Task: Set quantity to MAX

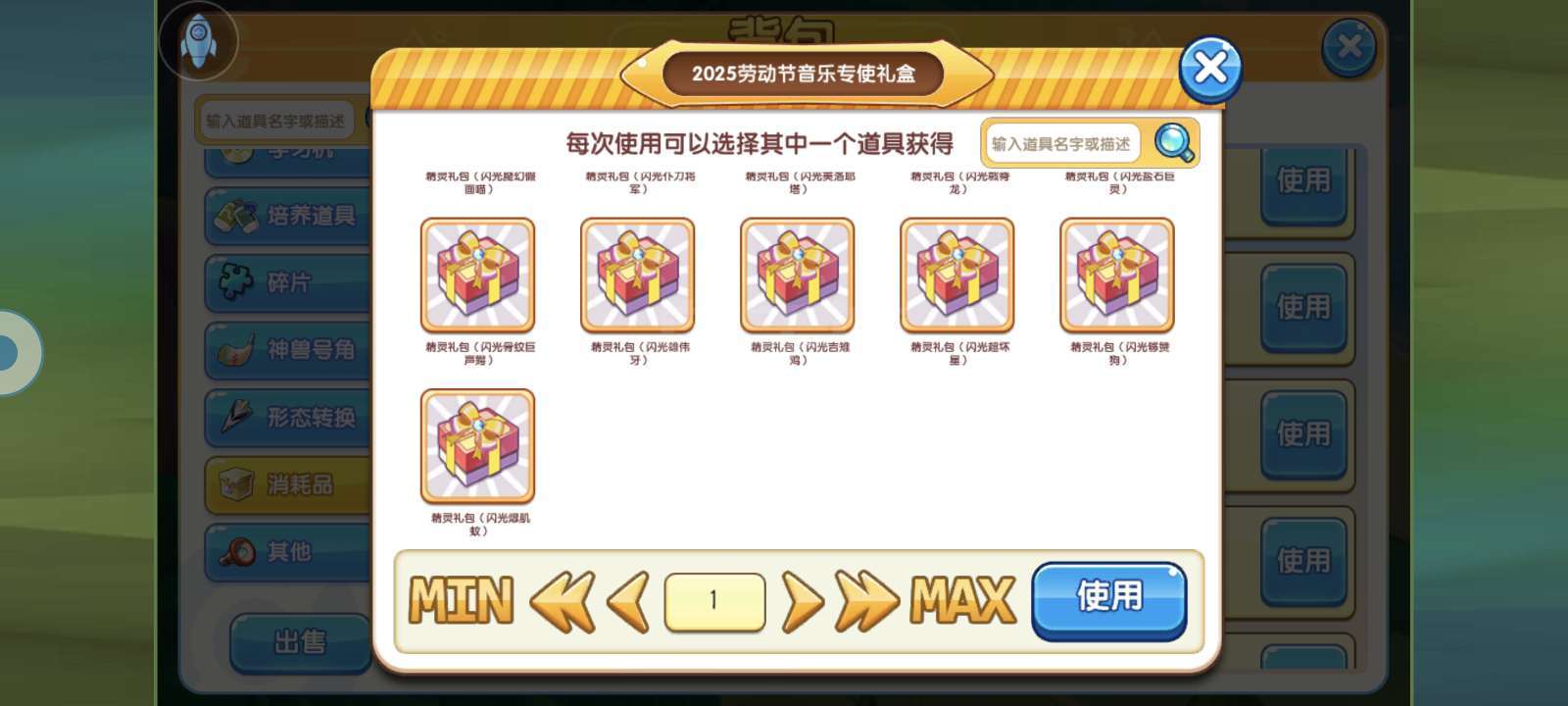Action: coord(963,600)
